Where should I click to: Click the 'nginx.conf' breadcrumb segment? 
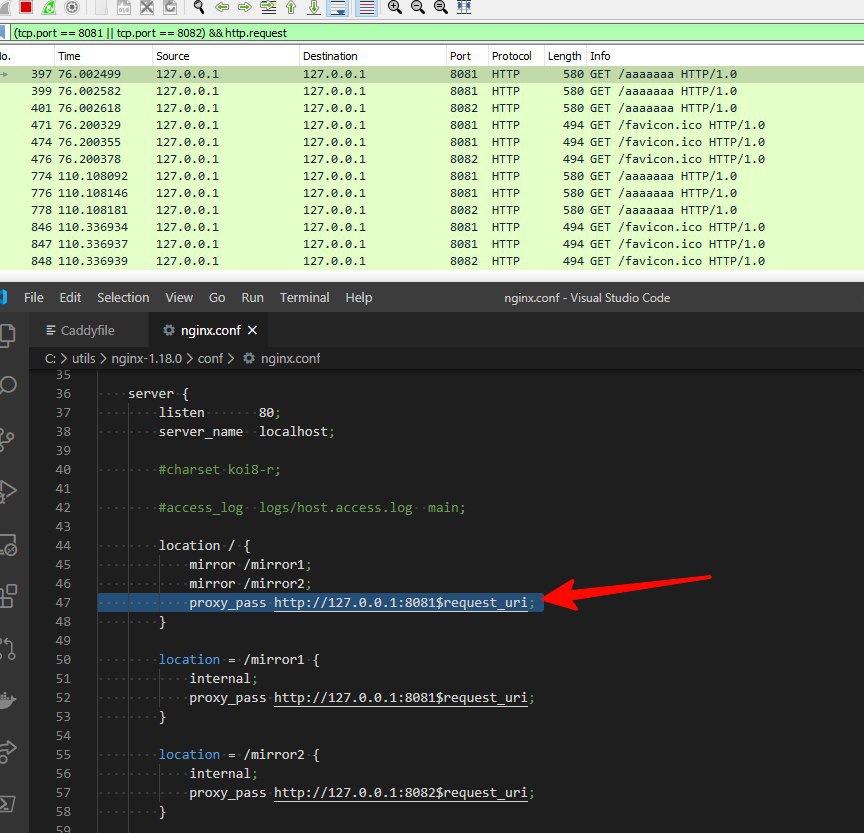click(290, 358)
